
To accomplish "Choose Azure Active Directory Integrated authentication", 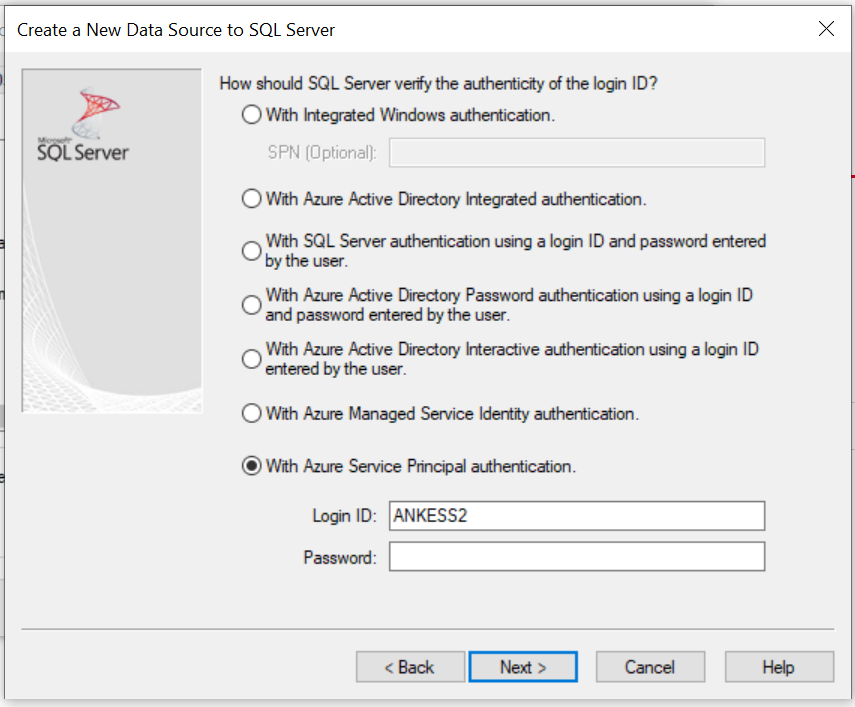I will 252,199.
